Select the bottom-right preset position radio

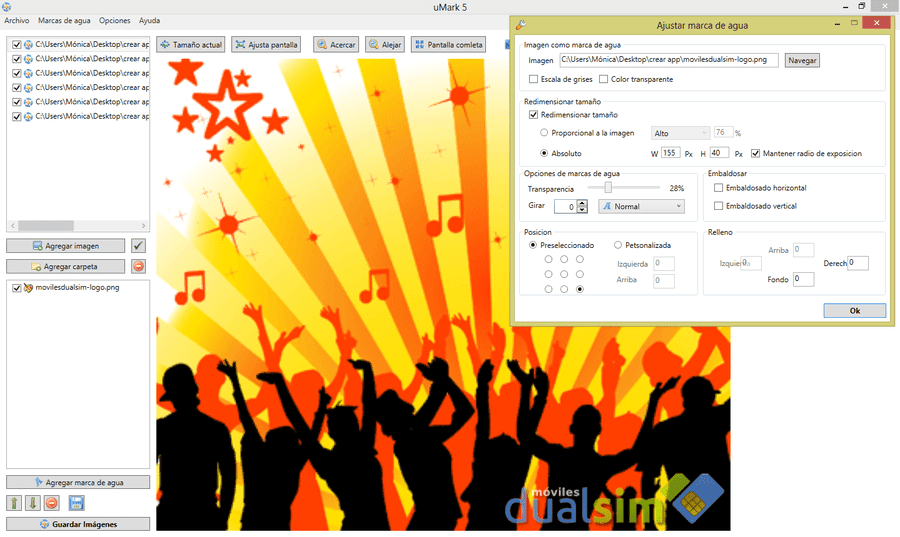click(x=580, y=289)
